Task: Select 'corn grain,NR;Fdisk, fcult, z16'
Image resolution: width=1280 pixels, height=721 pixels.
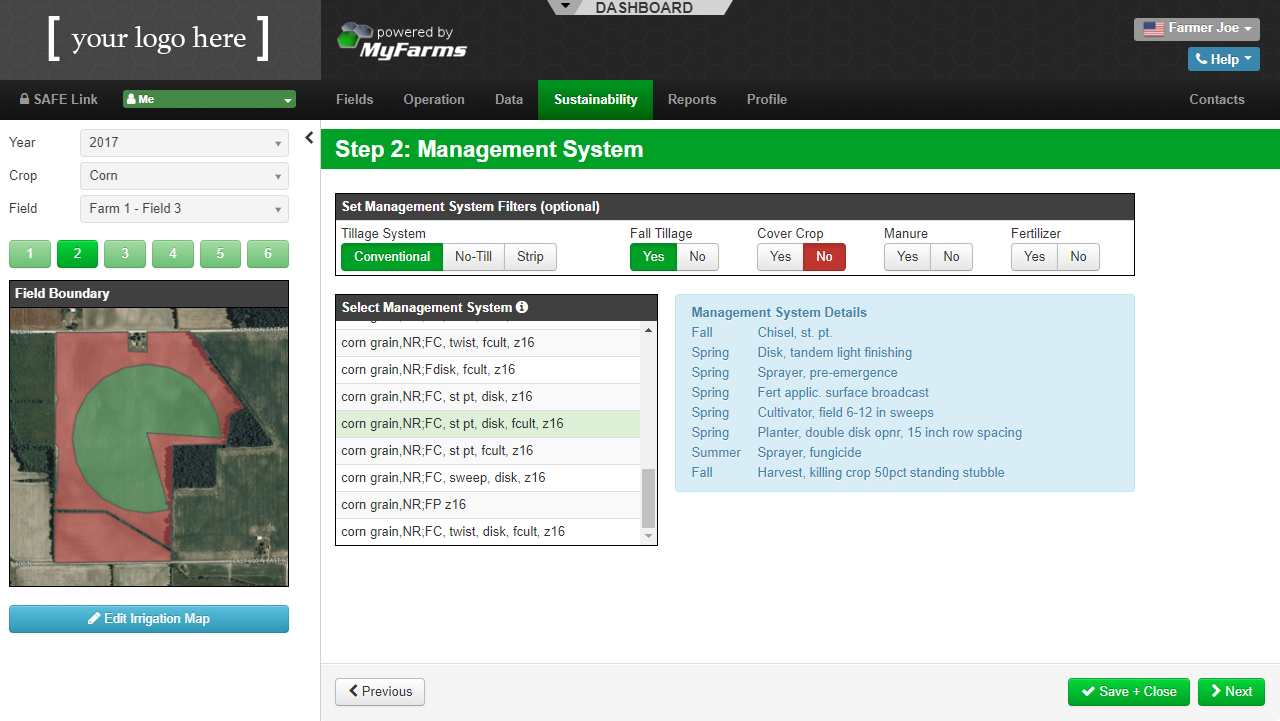Action: click(x=489, y=370)
